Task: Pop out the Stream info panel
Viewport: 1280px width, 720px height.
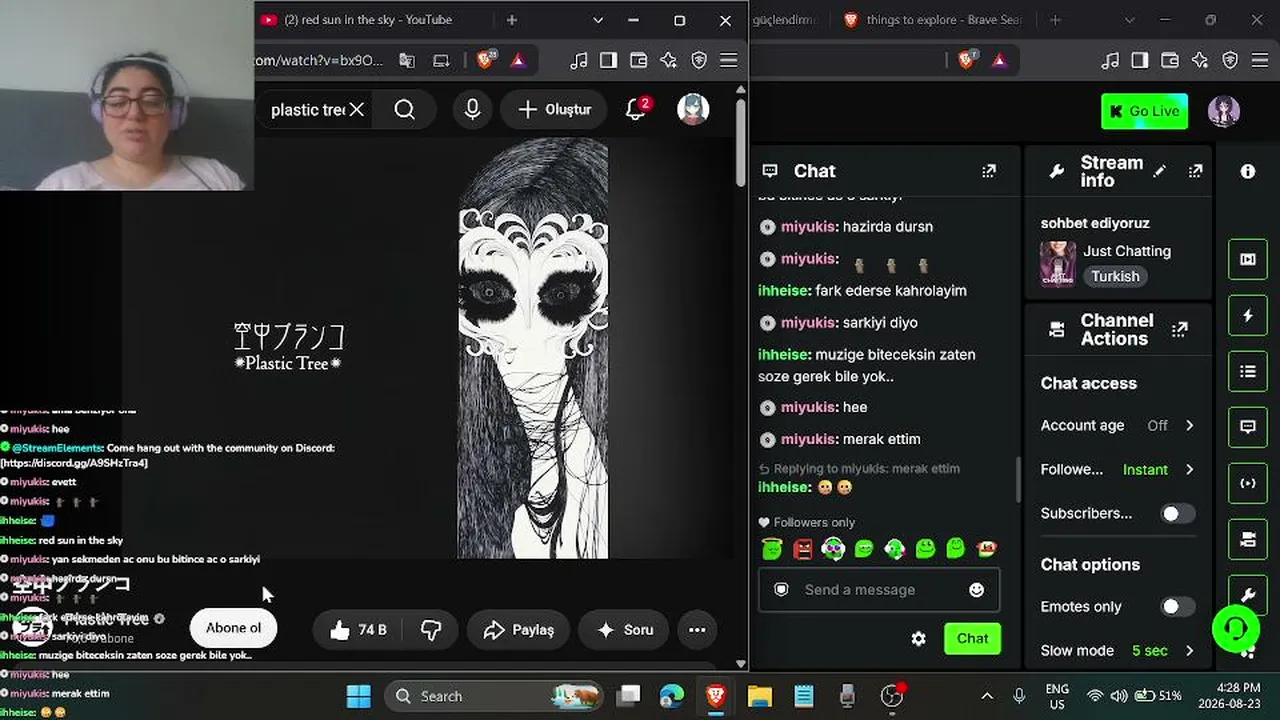Action: [1195, 171]
